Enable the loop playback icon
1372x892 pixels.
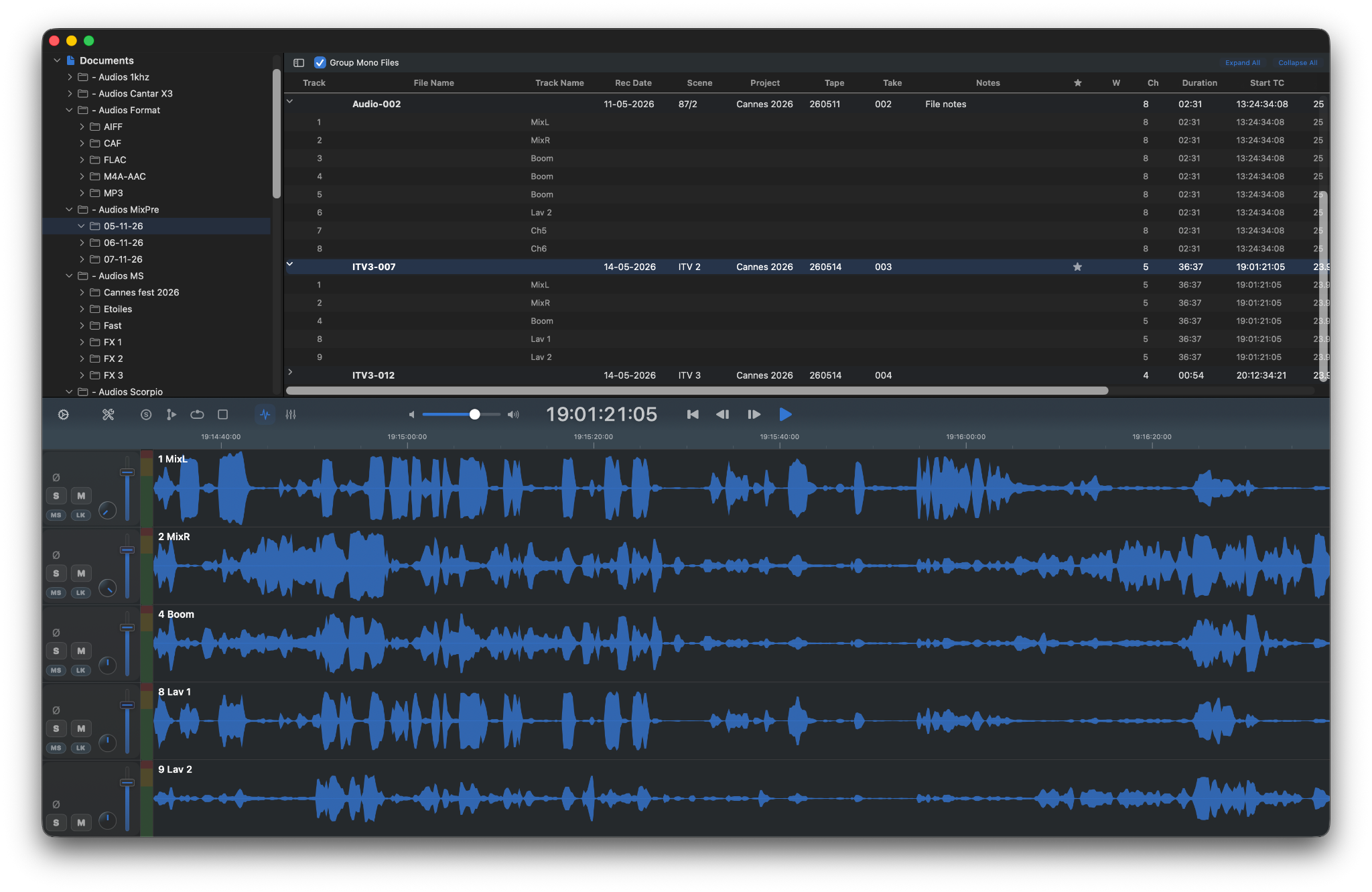pos(197,415)
